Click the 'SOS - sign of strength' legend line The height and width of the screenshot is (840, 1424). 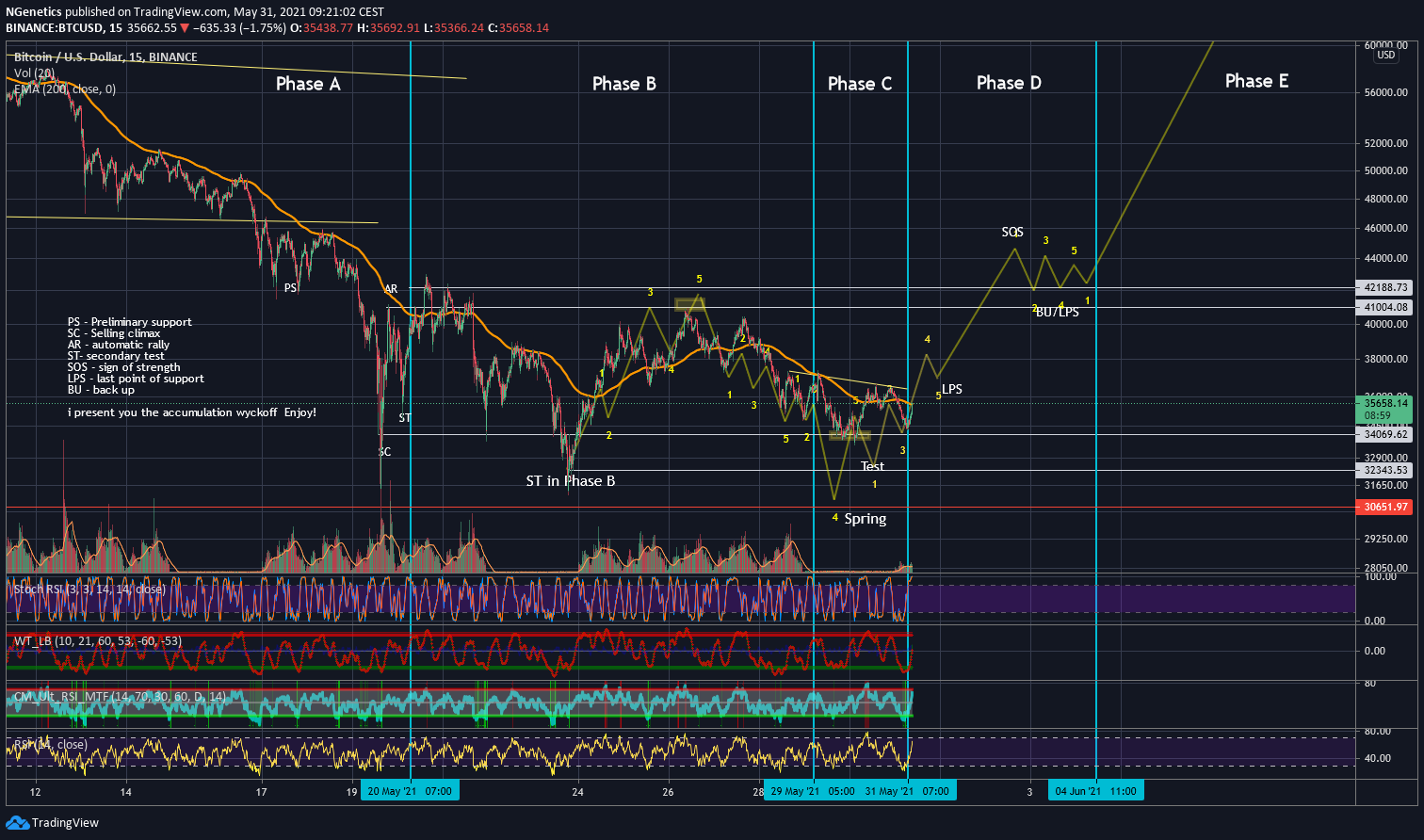click(124, 367)
